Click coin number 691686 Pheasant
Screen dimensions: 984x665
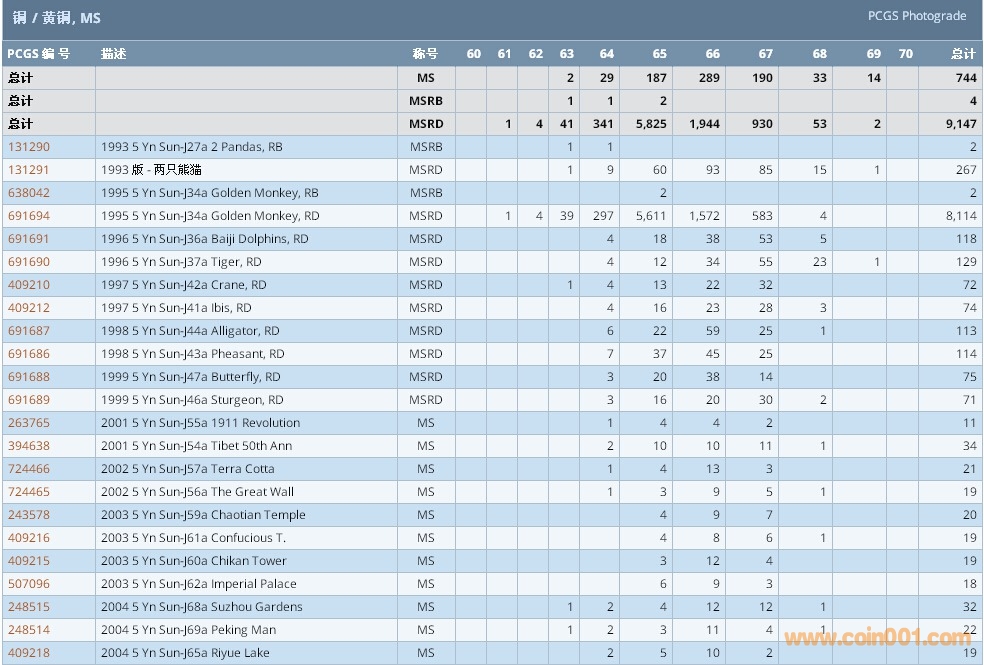[x=29, y=354]
